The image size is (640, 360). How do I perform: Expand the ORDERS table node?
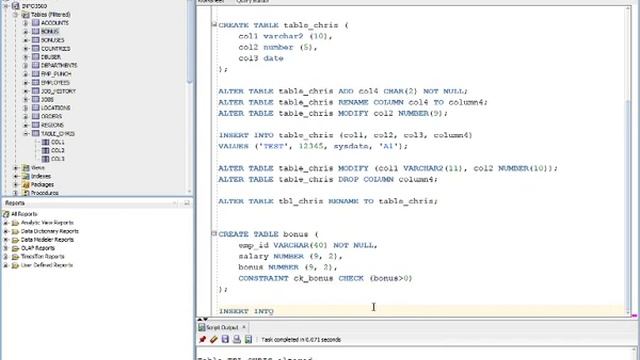click(x=26, y=116)
